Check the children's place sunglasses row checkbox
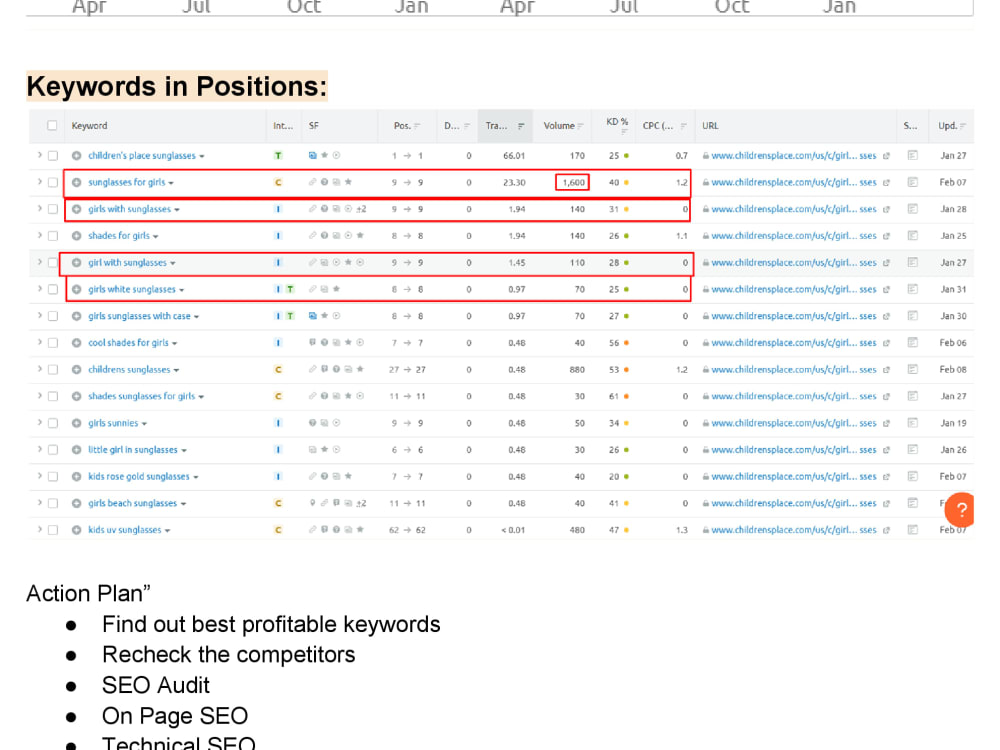This screenshot has width=1000, height=750. click(x=53, y=156)
